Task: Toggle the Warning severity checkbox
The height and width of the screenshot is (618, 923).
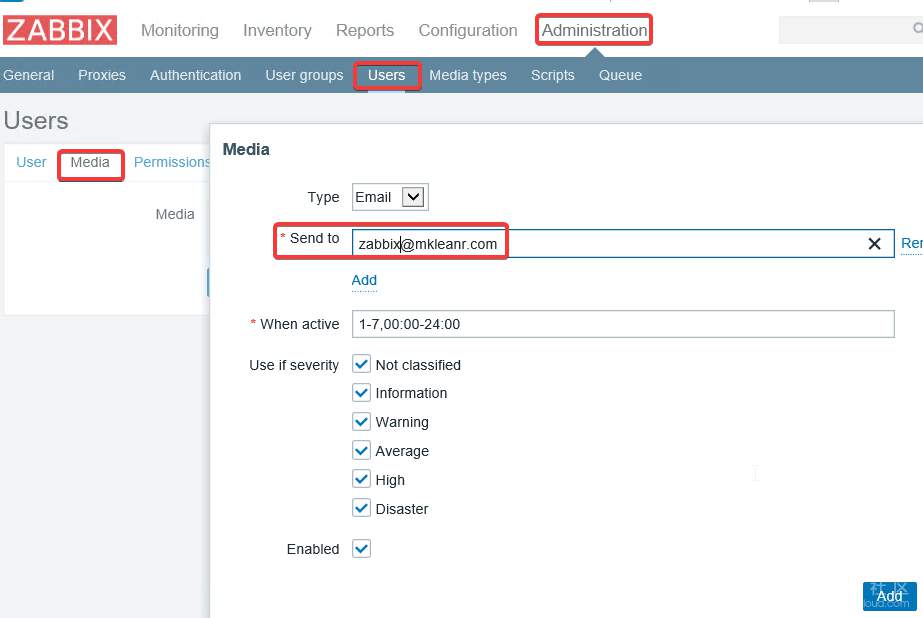Action: click(361, 421)
